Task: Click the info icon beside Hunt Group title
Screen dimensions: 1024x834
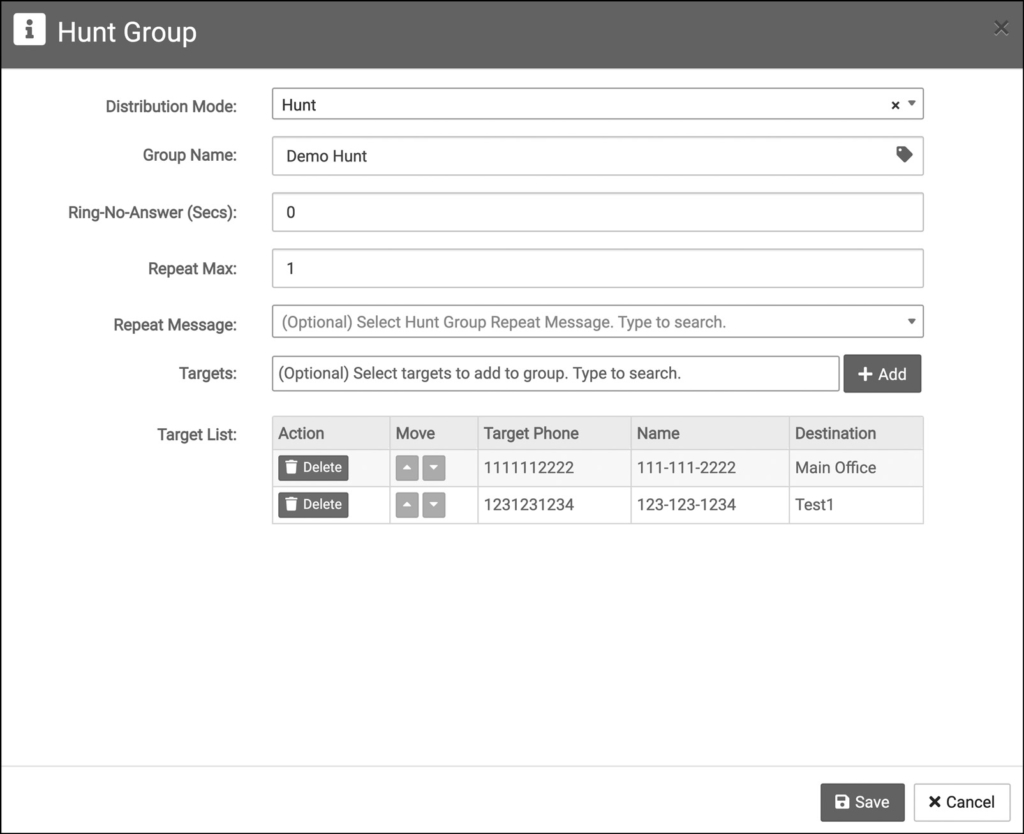Action: [x=28, y=29]
